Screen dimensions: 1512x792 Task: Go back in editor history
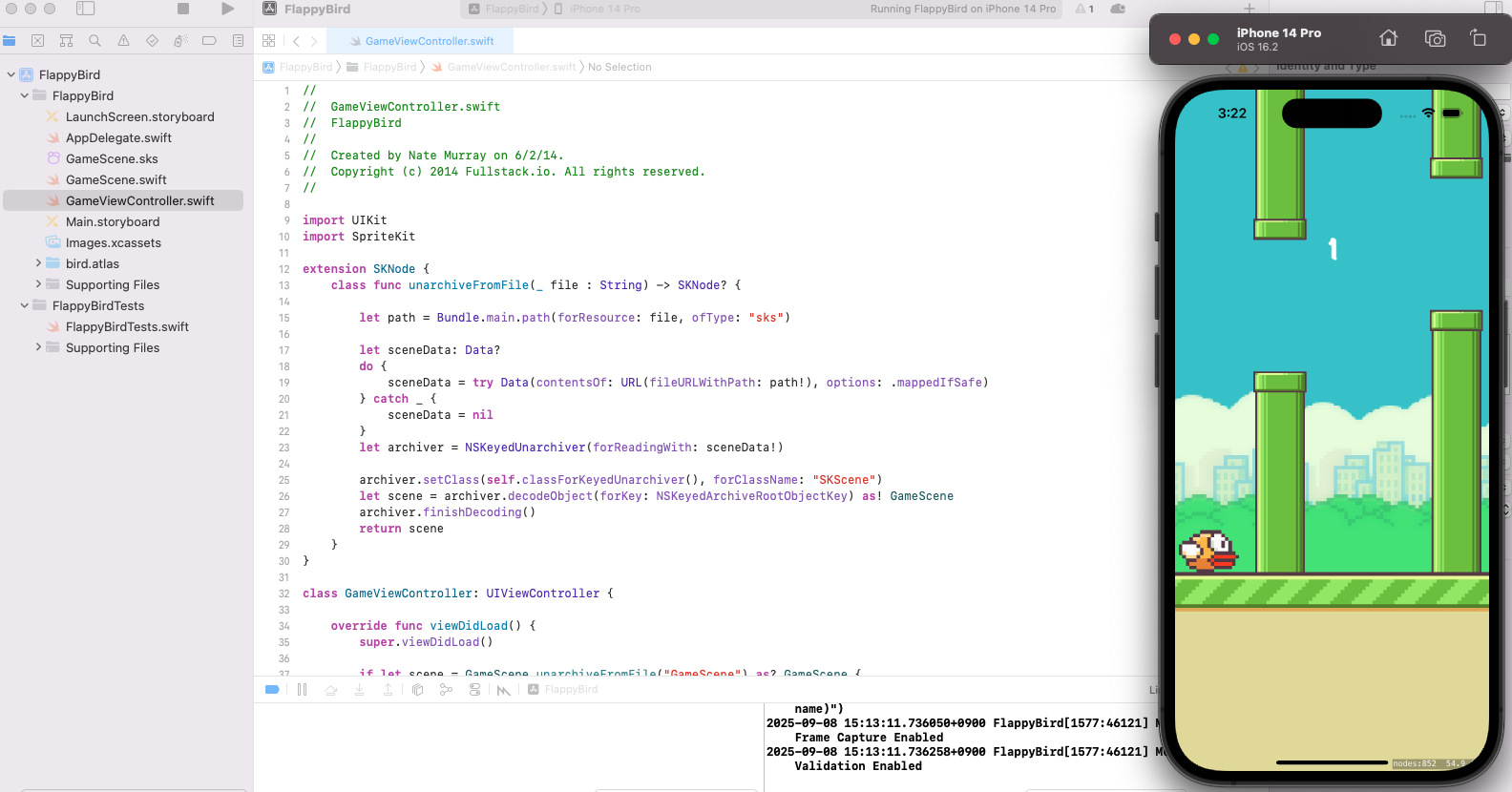(x=296, y=41)
